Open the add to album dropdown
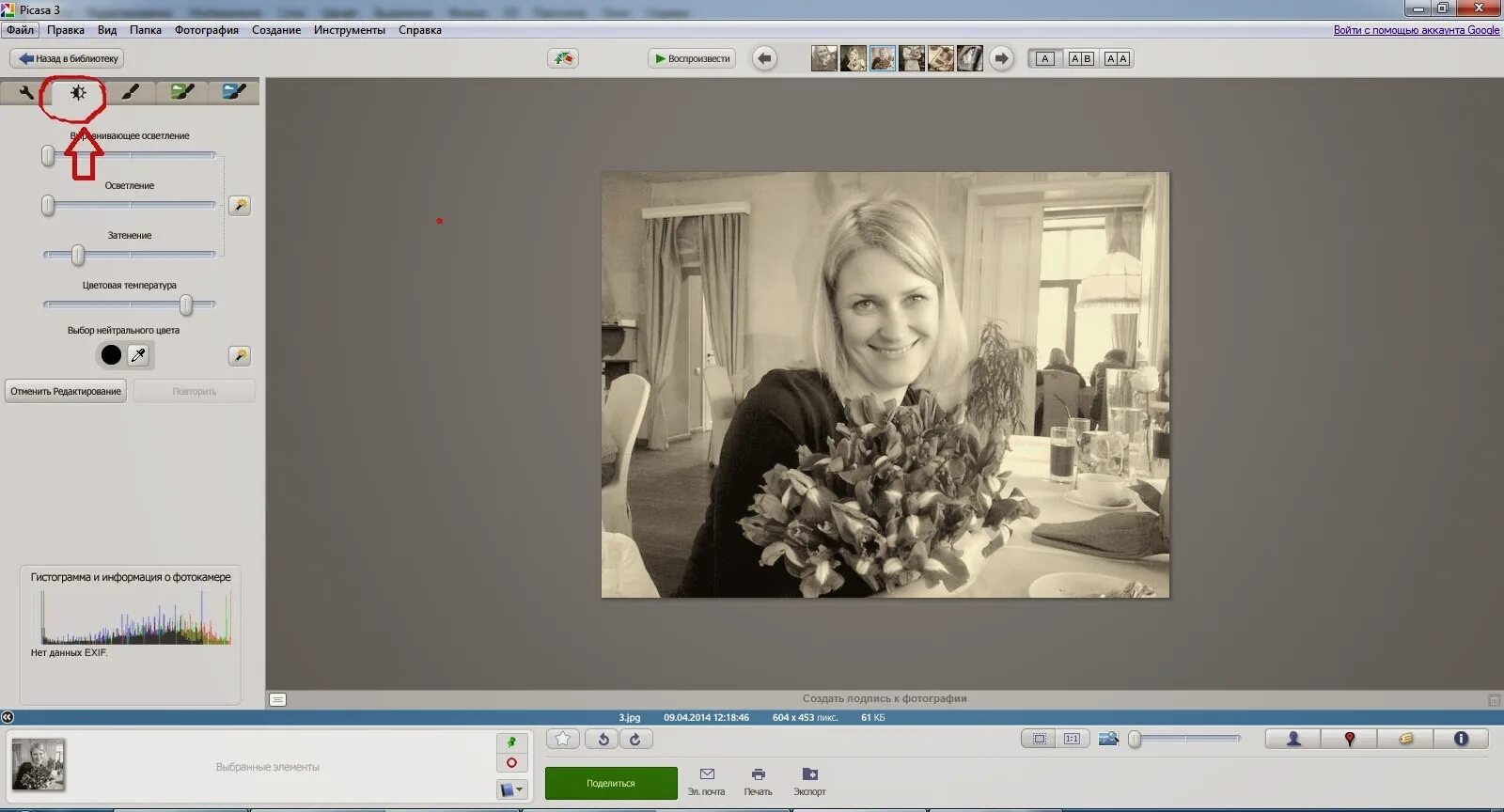Viewport: 1504px width, 812px height. coord(511,789)
